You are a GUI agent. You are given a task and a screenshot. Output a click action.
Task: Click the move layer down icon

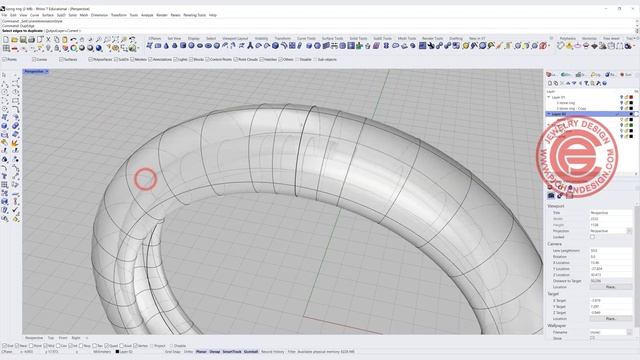574,83
